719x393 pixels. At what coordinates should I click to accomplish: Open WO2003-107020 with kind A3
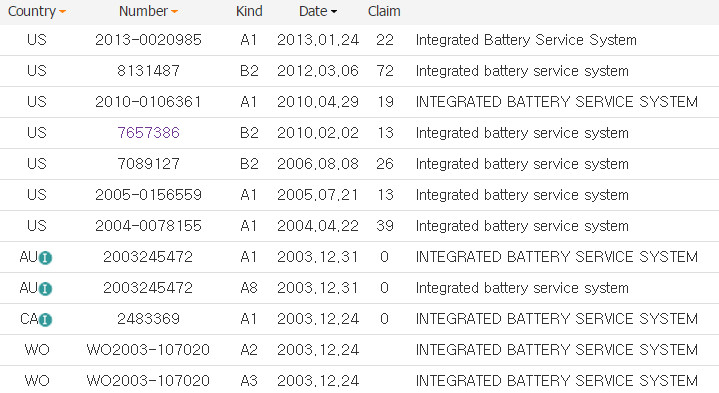(x=148, y=381)
